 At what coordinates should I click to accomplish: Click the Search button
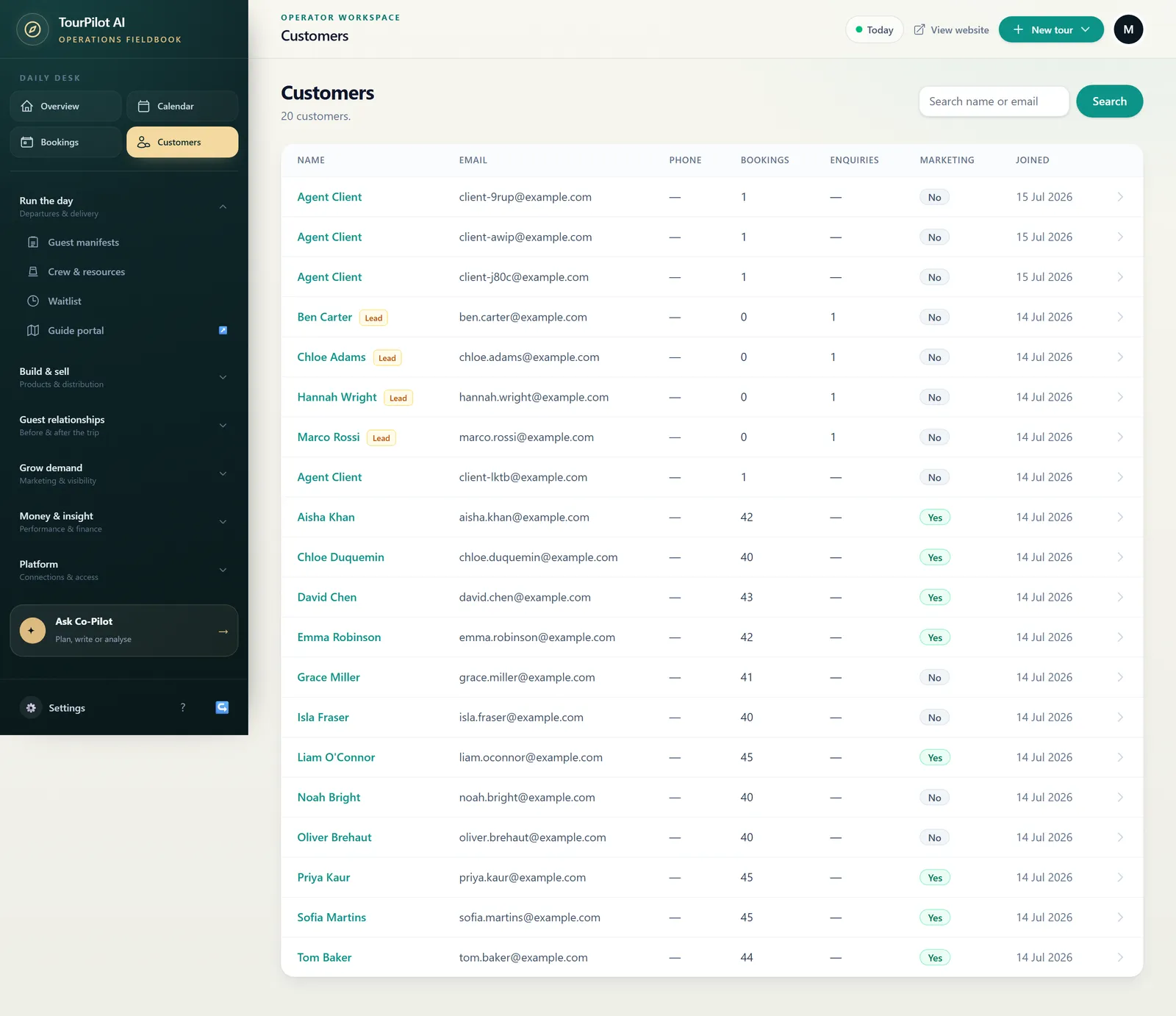[1109, 101]
